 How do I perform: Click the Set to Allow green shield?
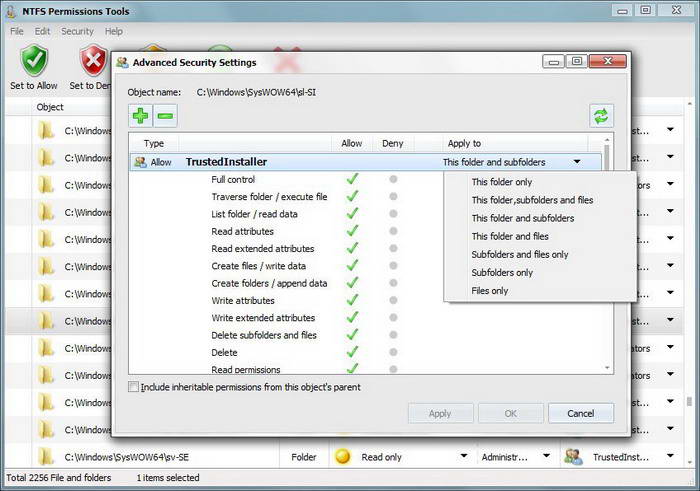tap(34, 61)
